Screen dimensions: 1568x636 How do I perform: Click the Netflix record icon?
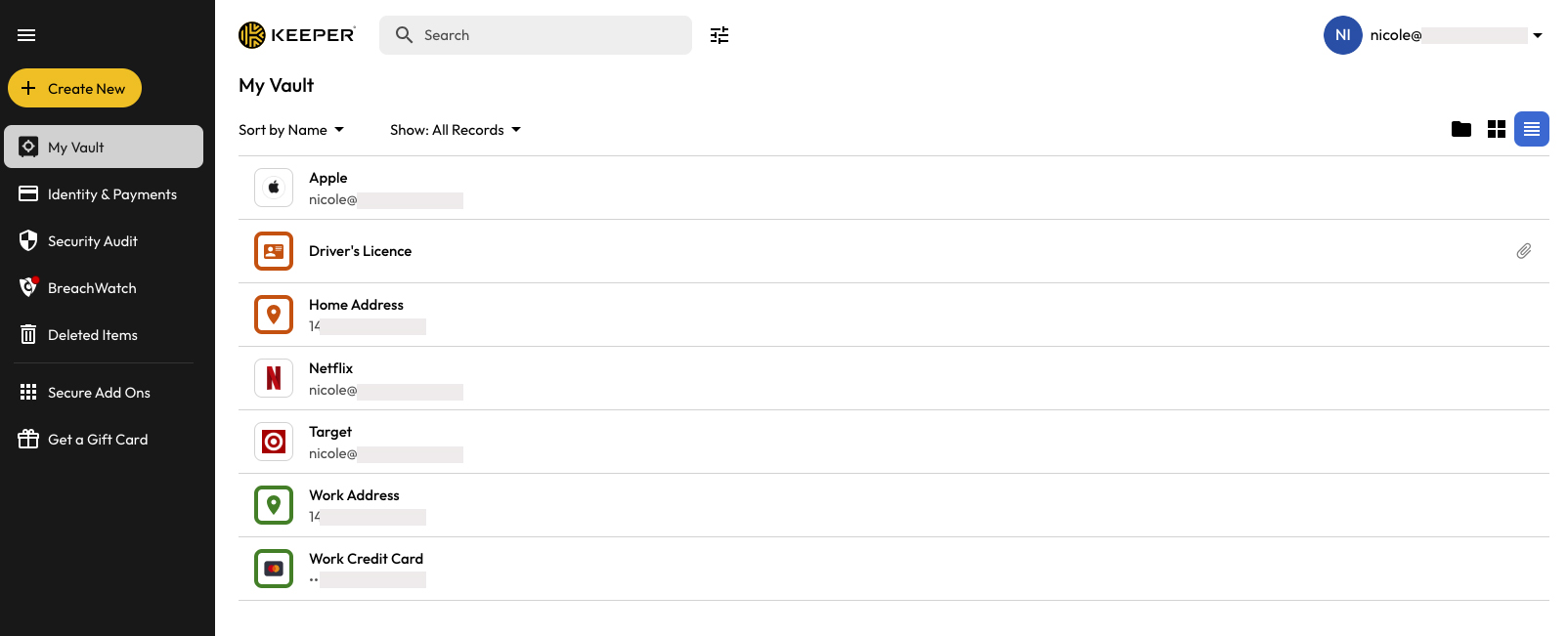tap(274, 378)
